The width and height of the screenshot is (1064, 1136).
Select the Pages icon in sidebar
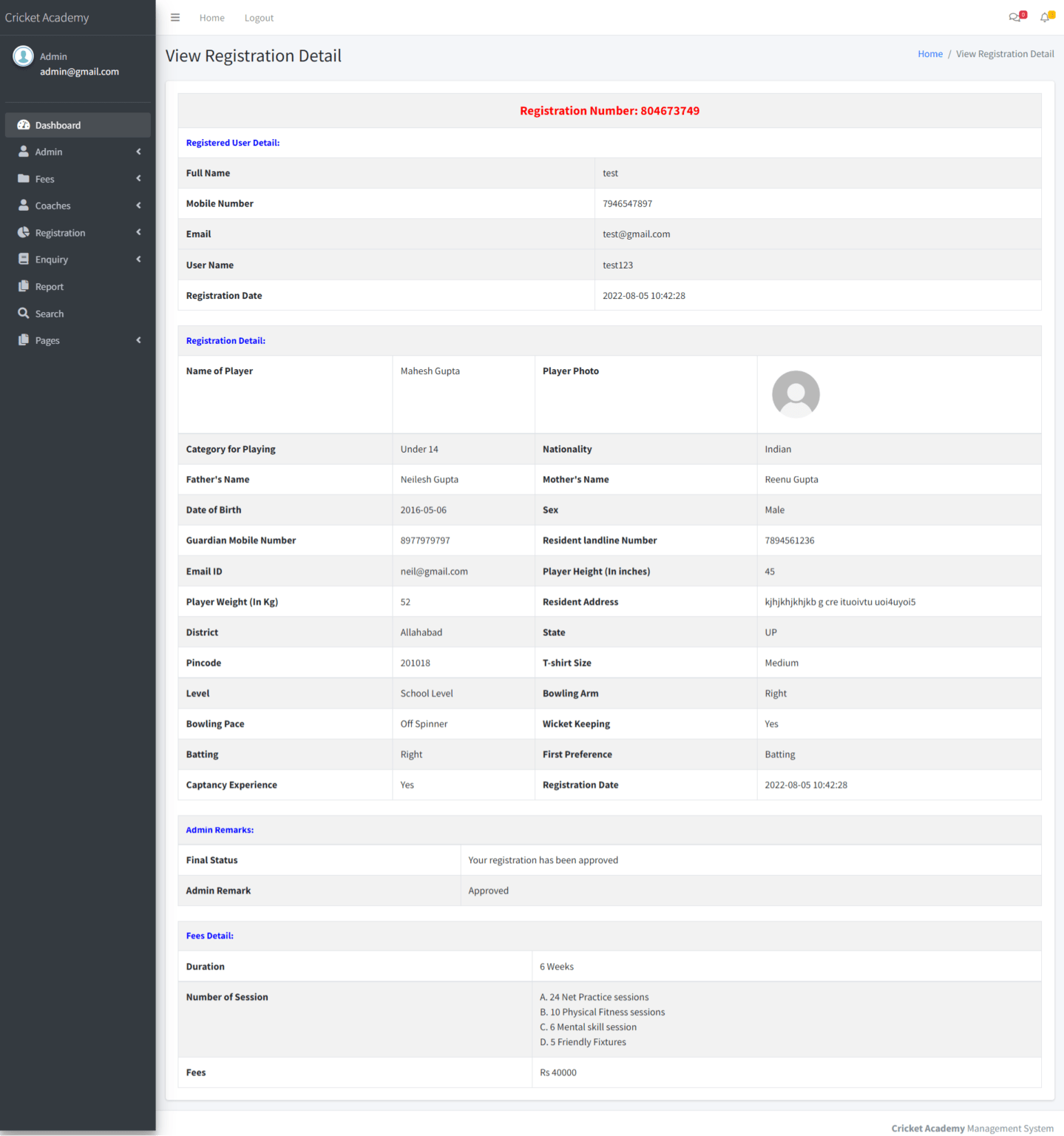click(x=24, y=339)
